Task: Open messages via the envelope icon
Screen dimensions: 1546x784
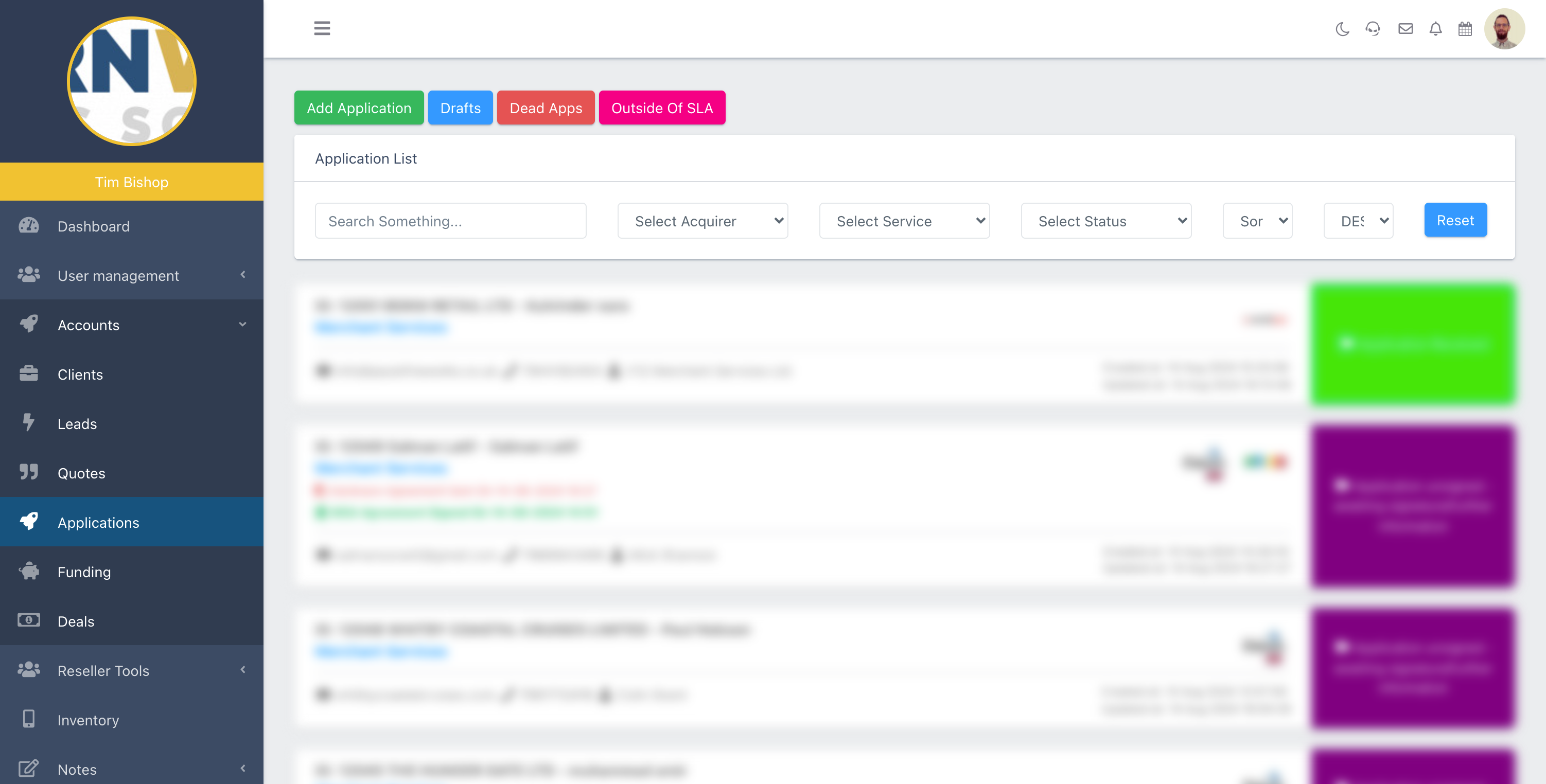Action: (x=1405, y=29)
